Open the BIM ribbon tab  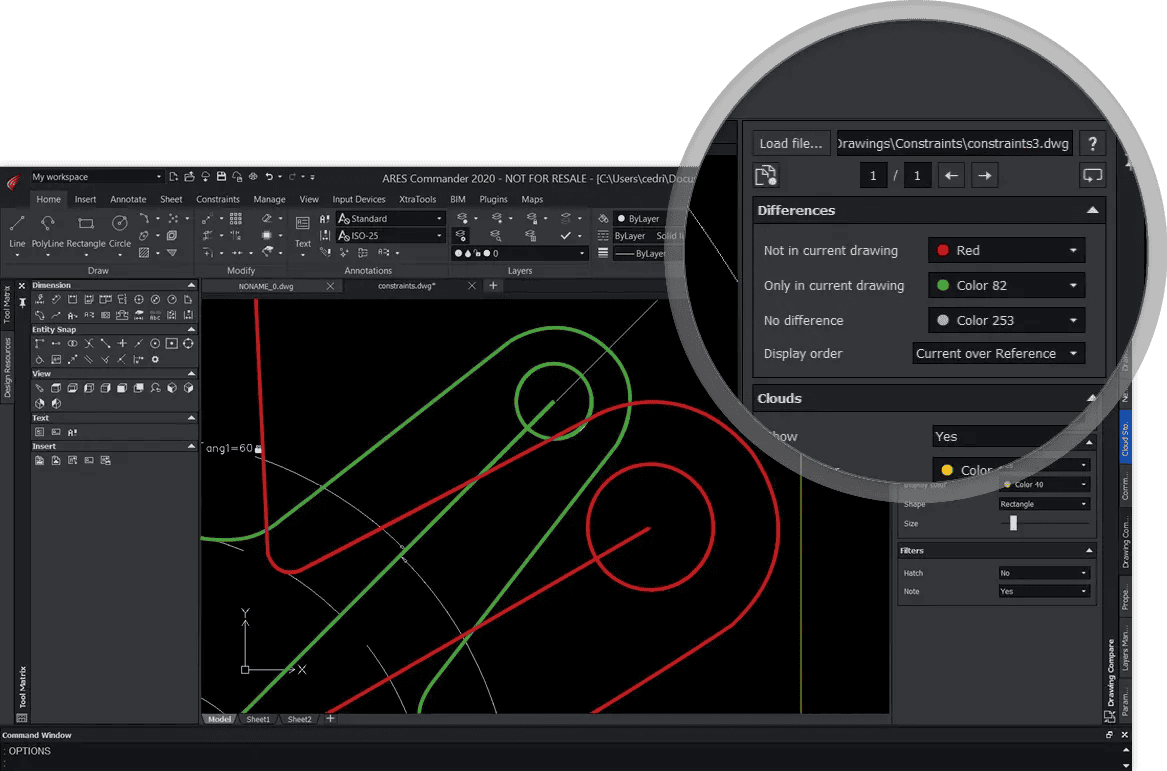coord(458,199)
